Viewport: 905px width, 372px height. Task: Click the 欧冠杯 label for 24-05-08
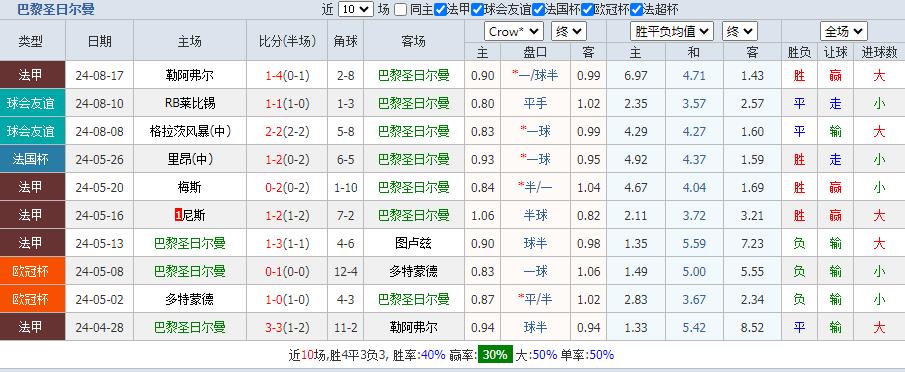31,271
